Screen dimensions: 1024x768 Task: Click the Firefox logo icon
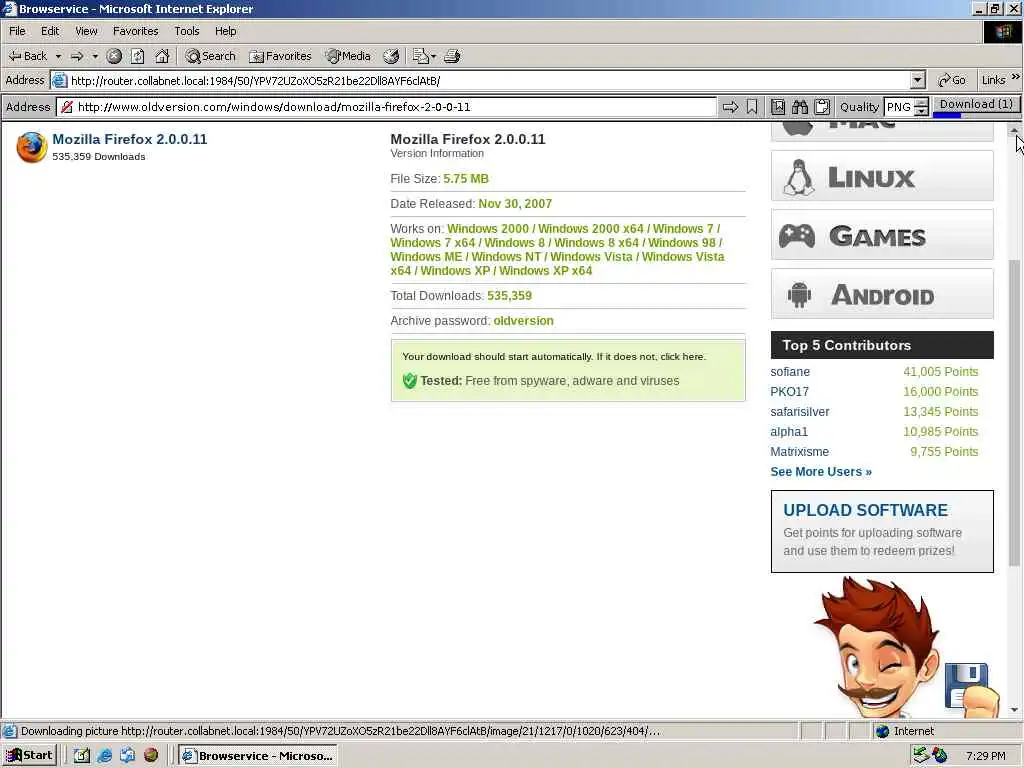(x=31, y=147)
